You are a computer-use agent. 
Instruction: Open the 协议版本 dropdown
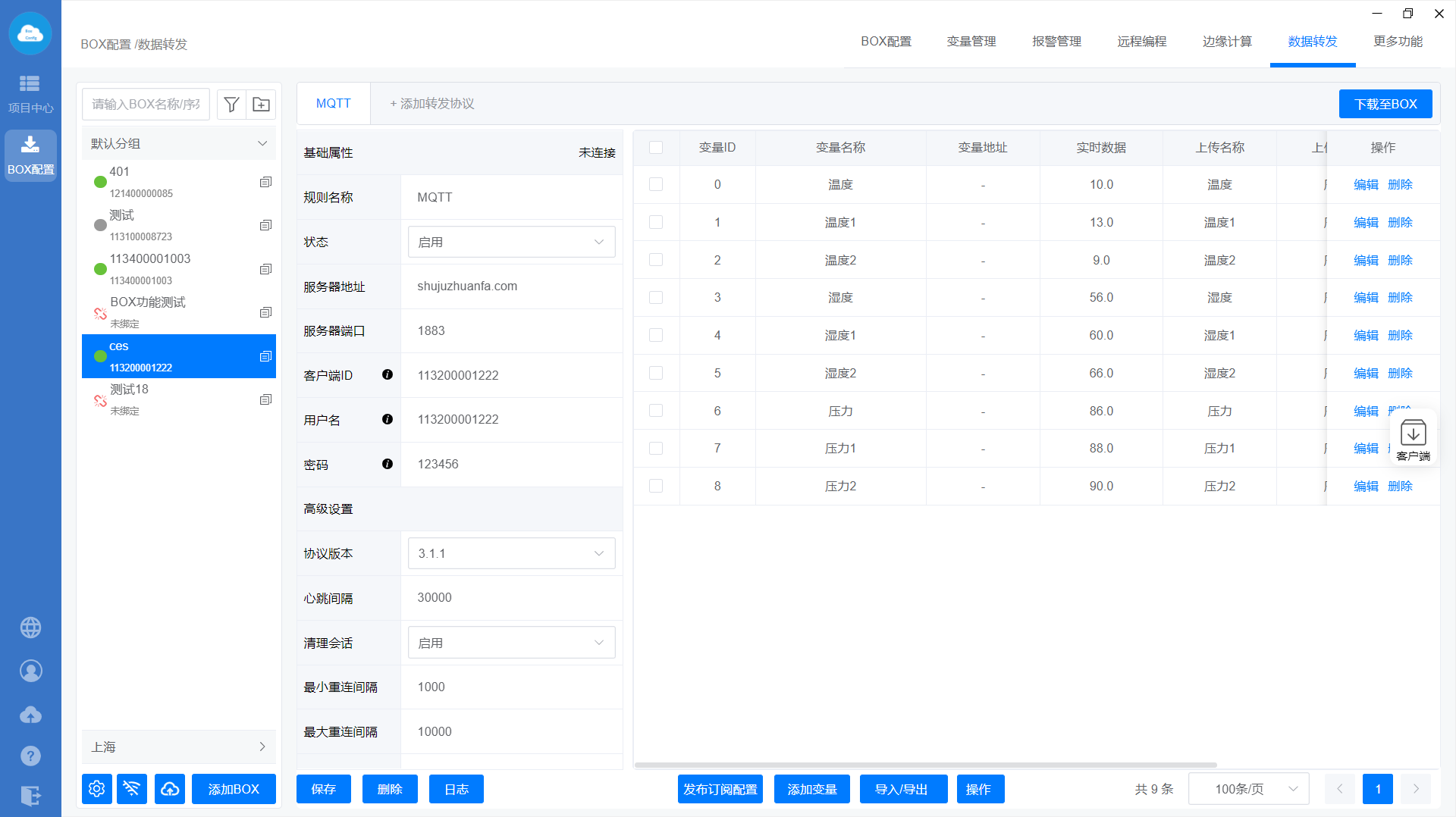point(511,553)
